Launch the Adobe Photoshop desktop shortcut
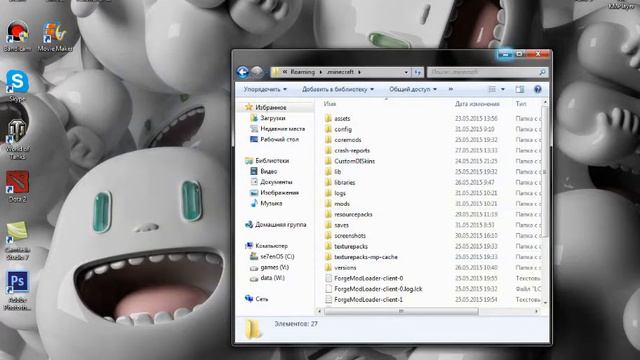 pos(17,290)
